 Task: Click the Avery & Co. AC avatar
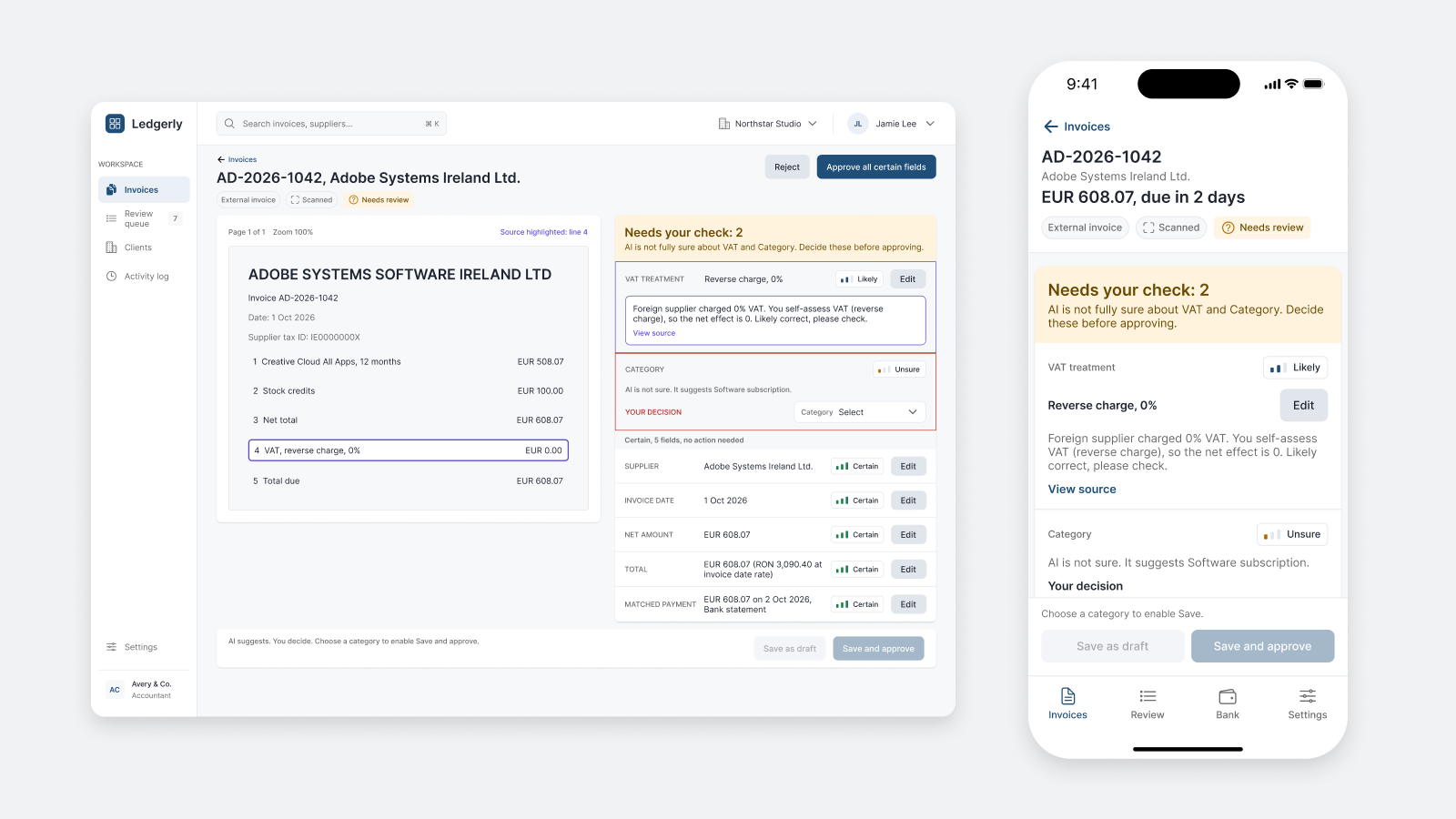coord(115,690)
